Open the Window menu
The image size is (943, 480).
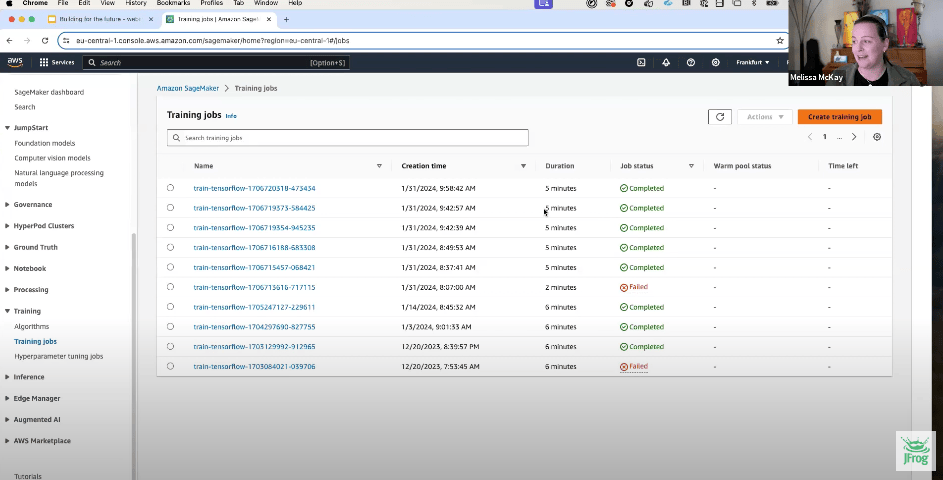click(266, 3)
